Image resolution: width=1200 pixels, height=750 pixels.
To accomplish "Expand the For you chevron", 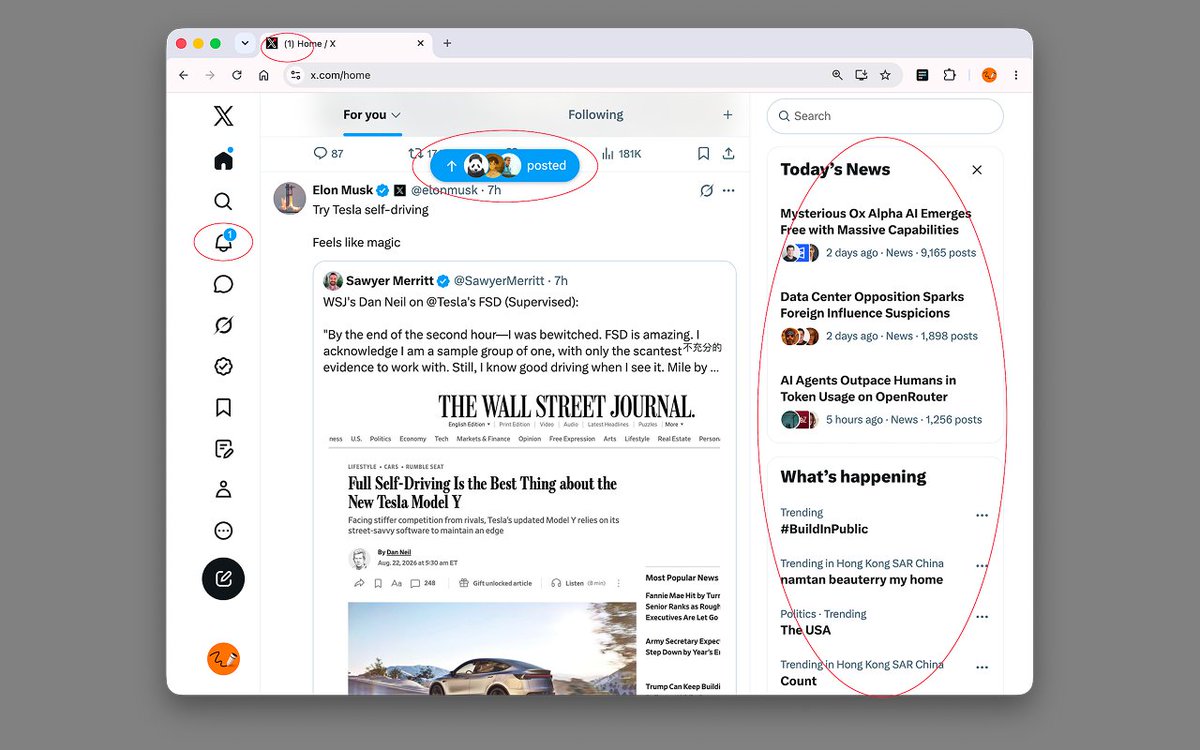I will tap(396, 115).
